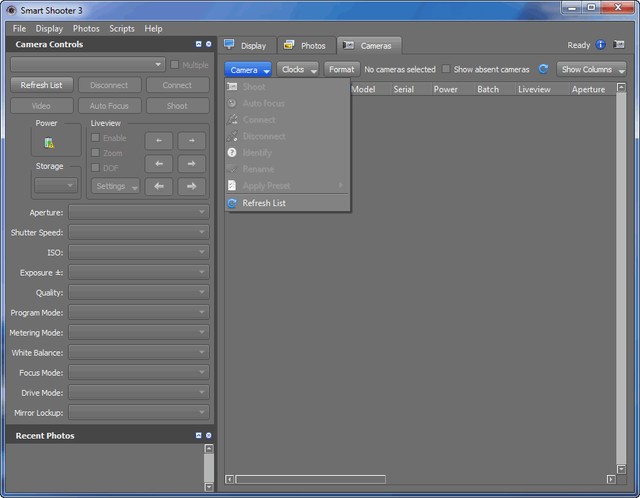Expand the Clocks dropdown
640x498 pixels.
click(298, 70)
